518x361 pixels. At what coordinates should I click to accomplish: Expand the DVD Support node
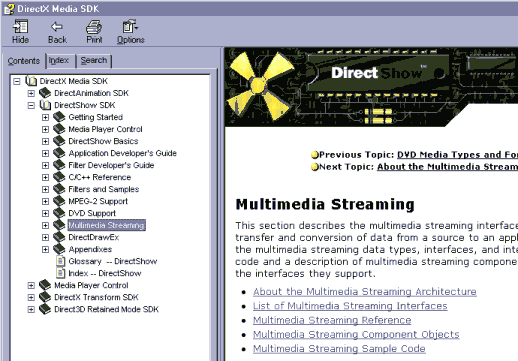pos(45,213)
